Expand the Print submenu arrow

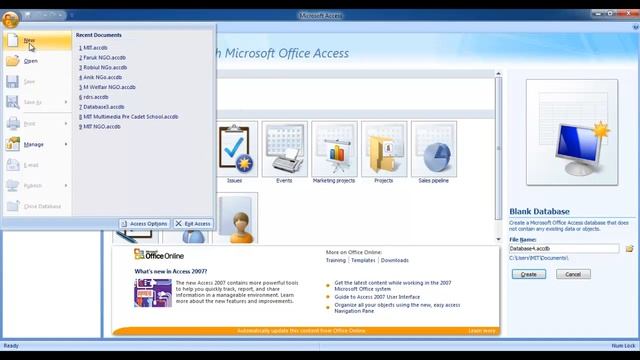66,123
